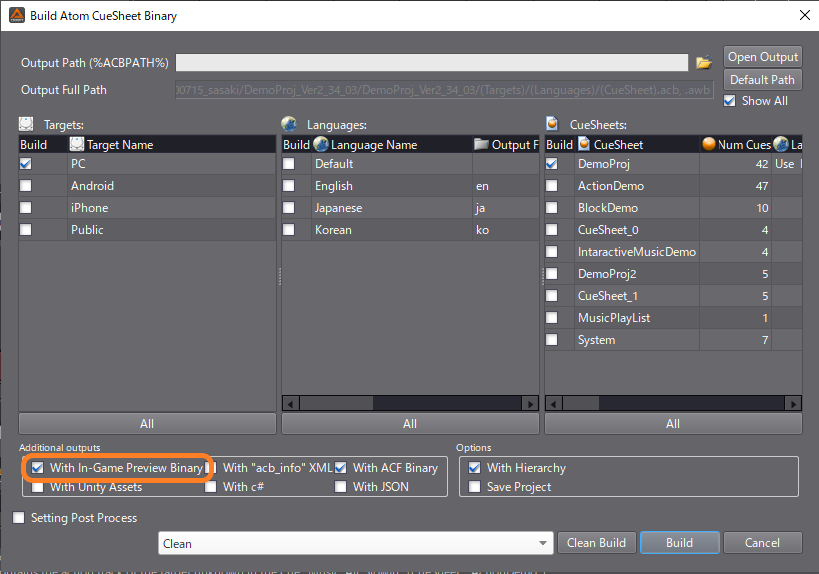Click the Target Name column header
Screen dimensions: 819x574
coord(172,145)
